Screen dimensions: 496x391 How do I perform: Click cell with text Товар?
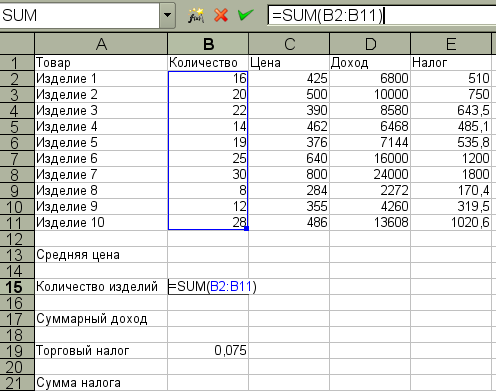pyautogui.click(x=101, y=63)
